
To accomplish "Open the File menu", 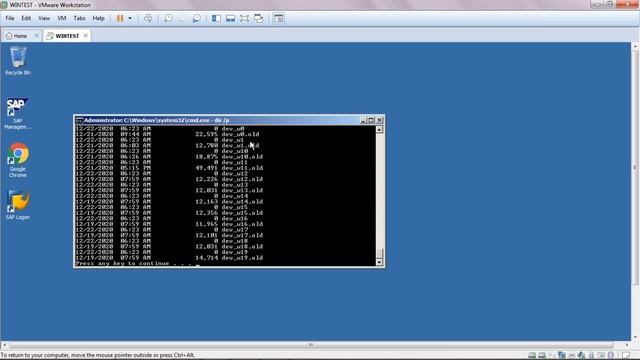I will tap(10, 18).
